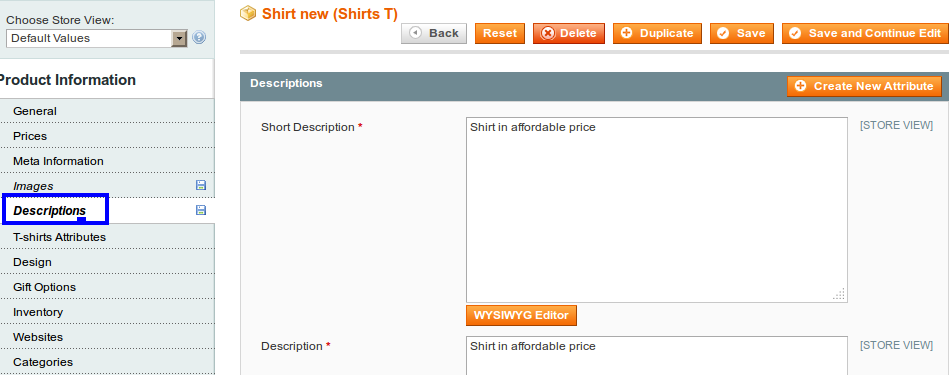The image size is (951, 375).
Task: Click the Description text area
Action: [657, 356]
